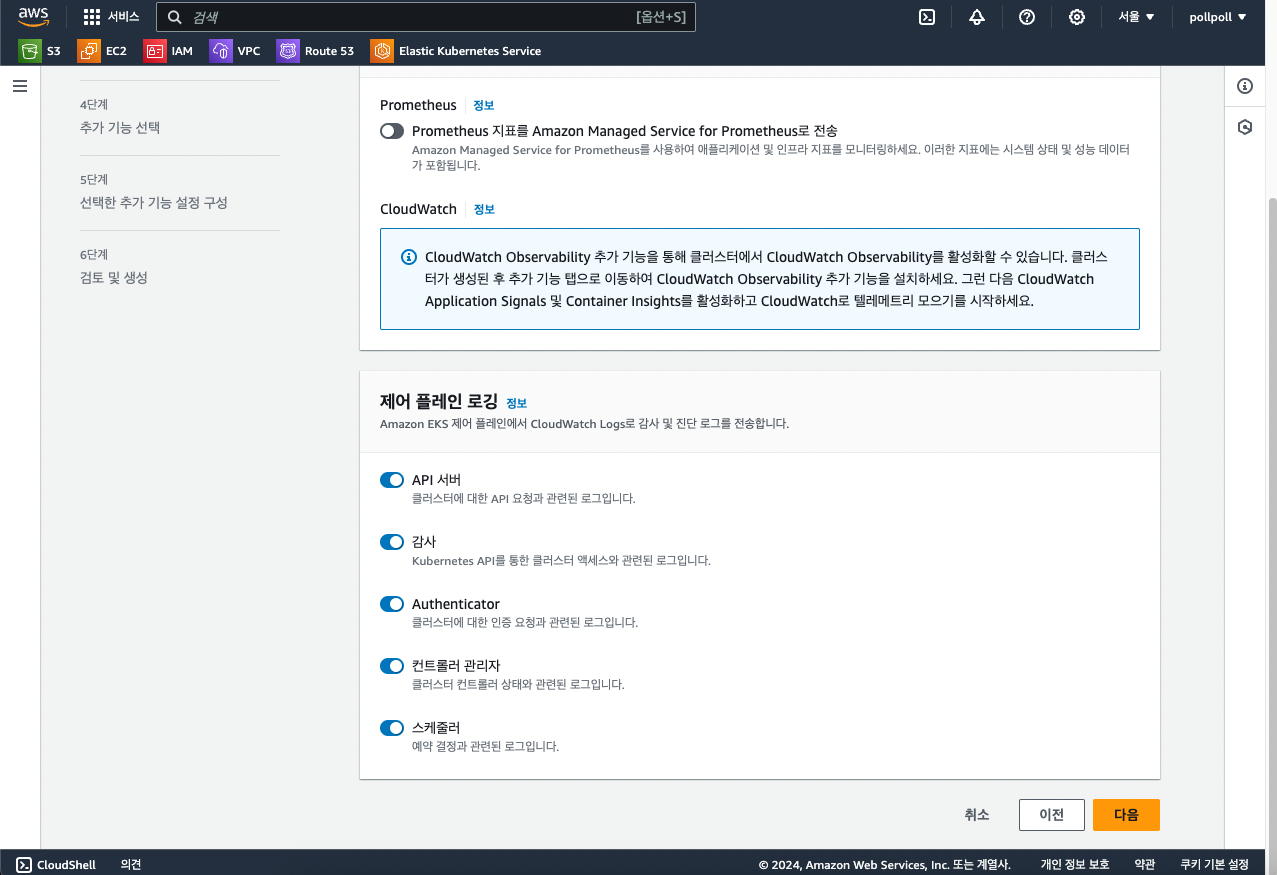Click the 감사 label text

tap(424, 542)
